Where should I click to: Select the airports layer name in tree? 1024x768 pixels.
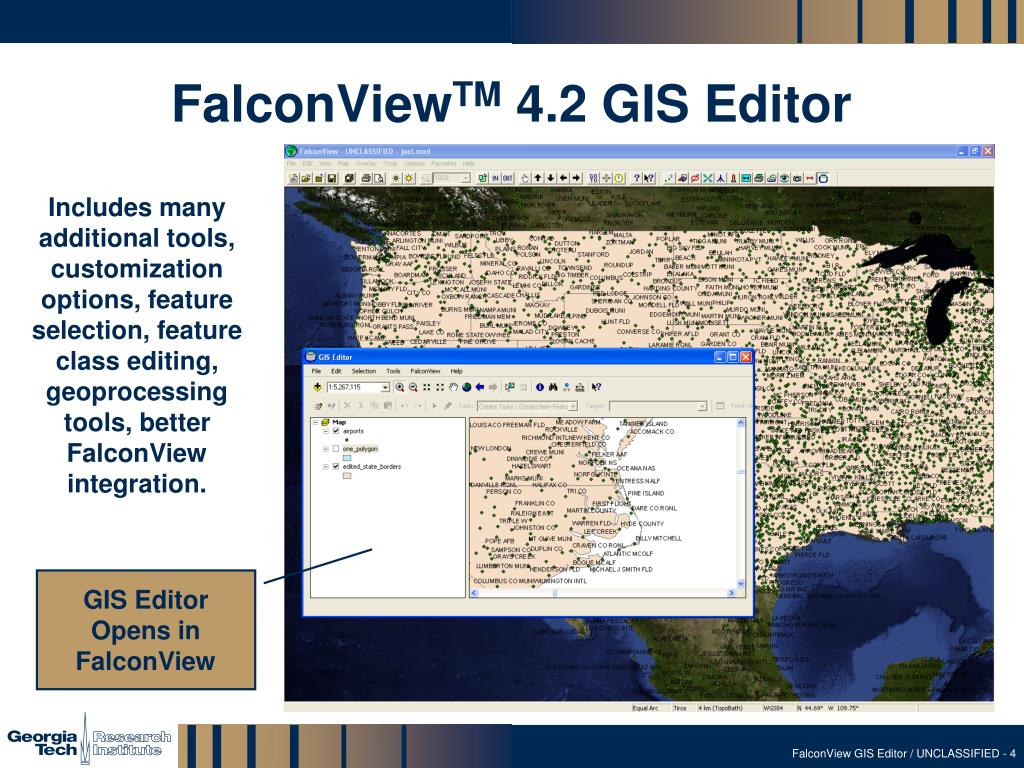[x=353, y=431]
